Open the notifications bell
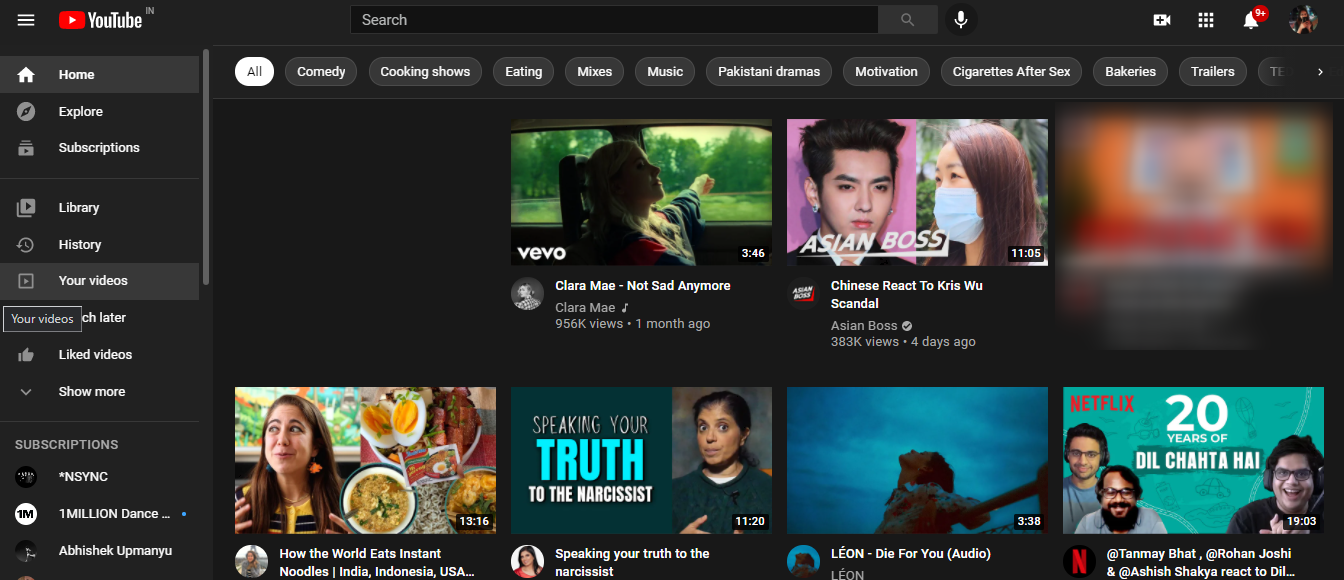1344x580 pixels. 1251,20
